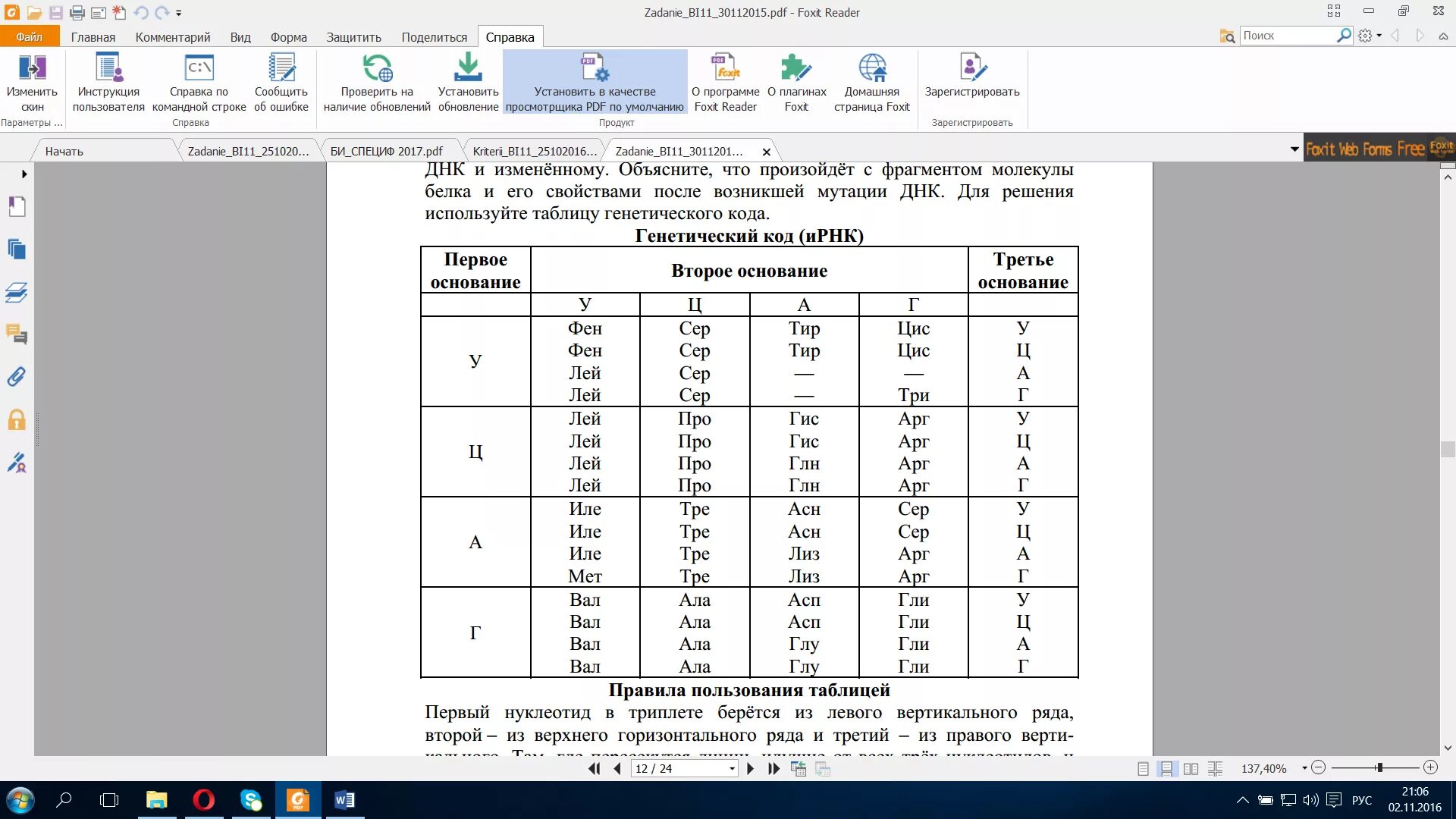Screen dimensions: 1456x819
Task: Click the Зарегистрировать button
Action: (x=971, y=81)
